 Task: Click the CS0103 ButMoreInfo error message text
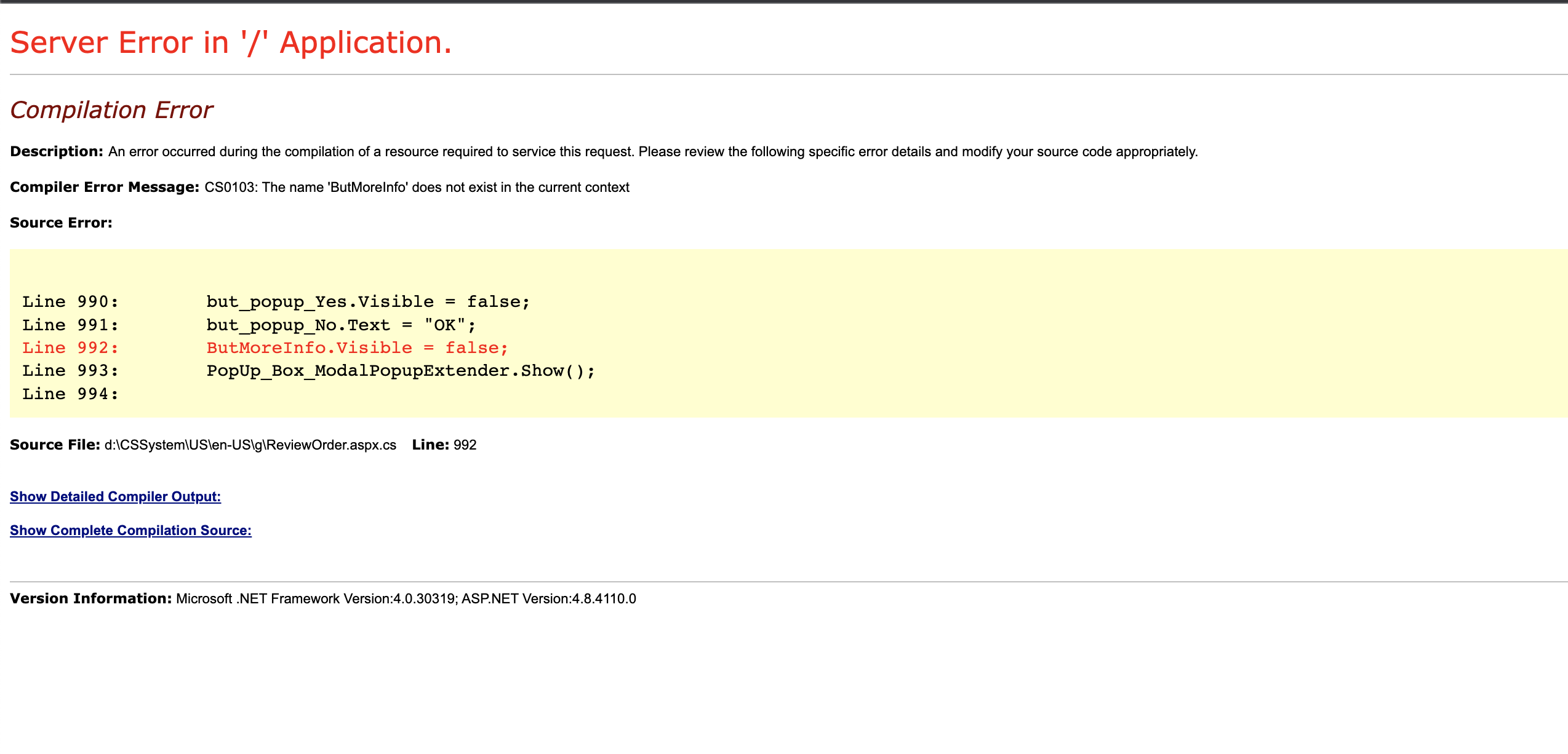tap(417, 187)
